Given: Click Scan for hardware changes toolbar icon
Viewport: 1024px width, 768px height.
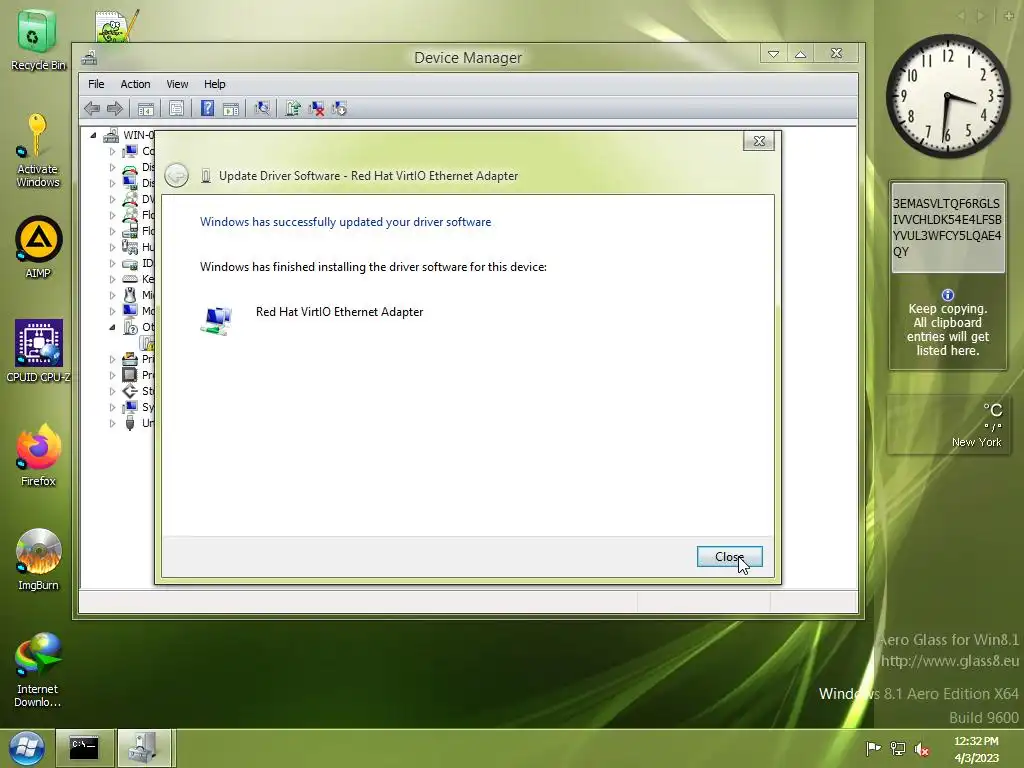Looking at the screenshot, I should click(262, 108).
